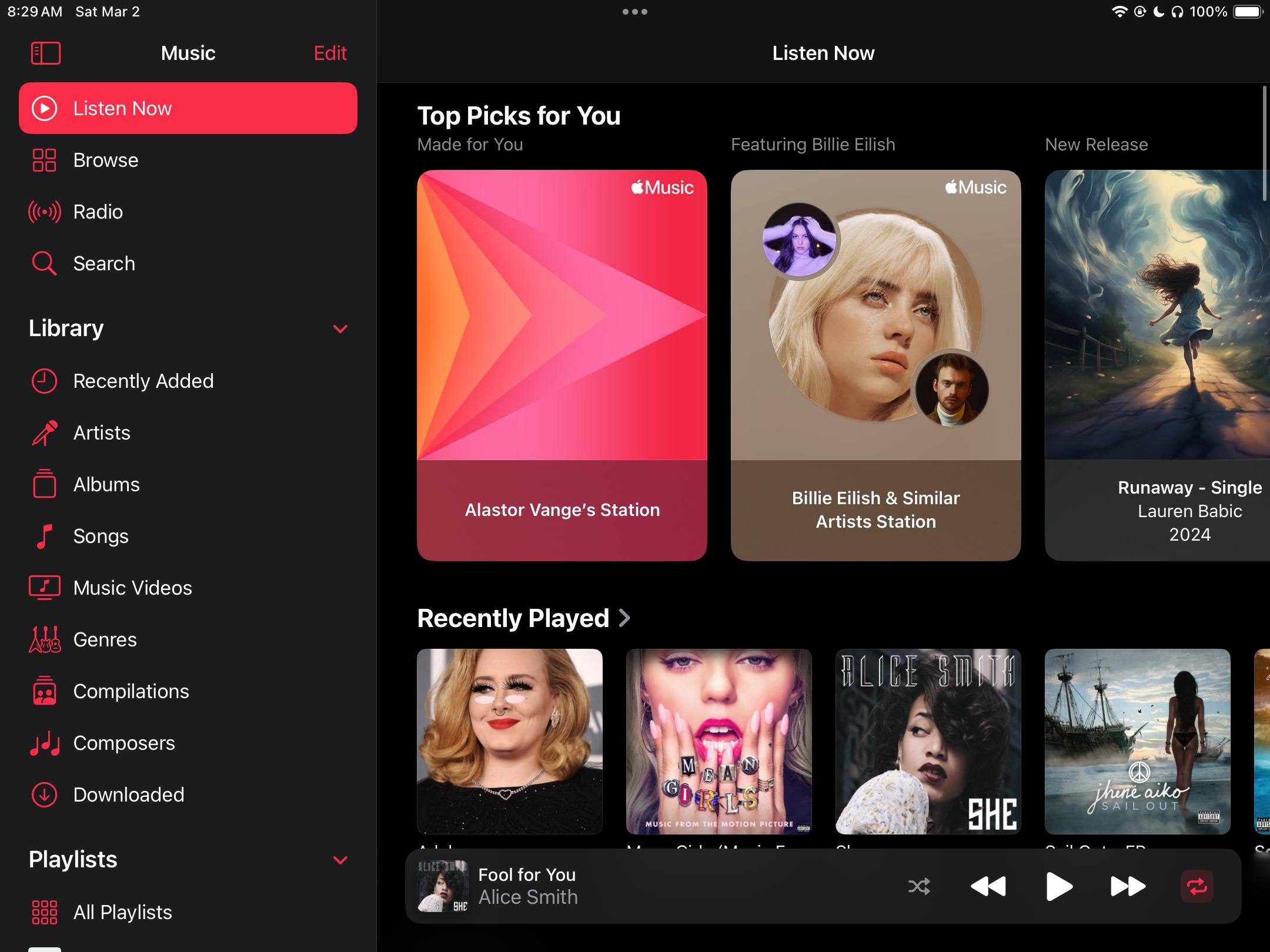Collapse the Playlists section chevron

[340, 860]
